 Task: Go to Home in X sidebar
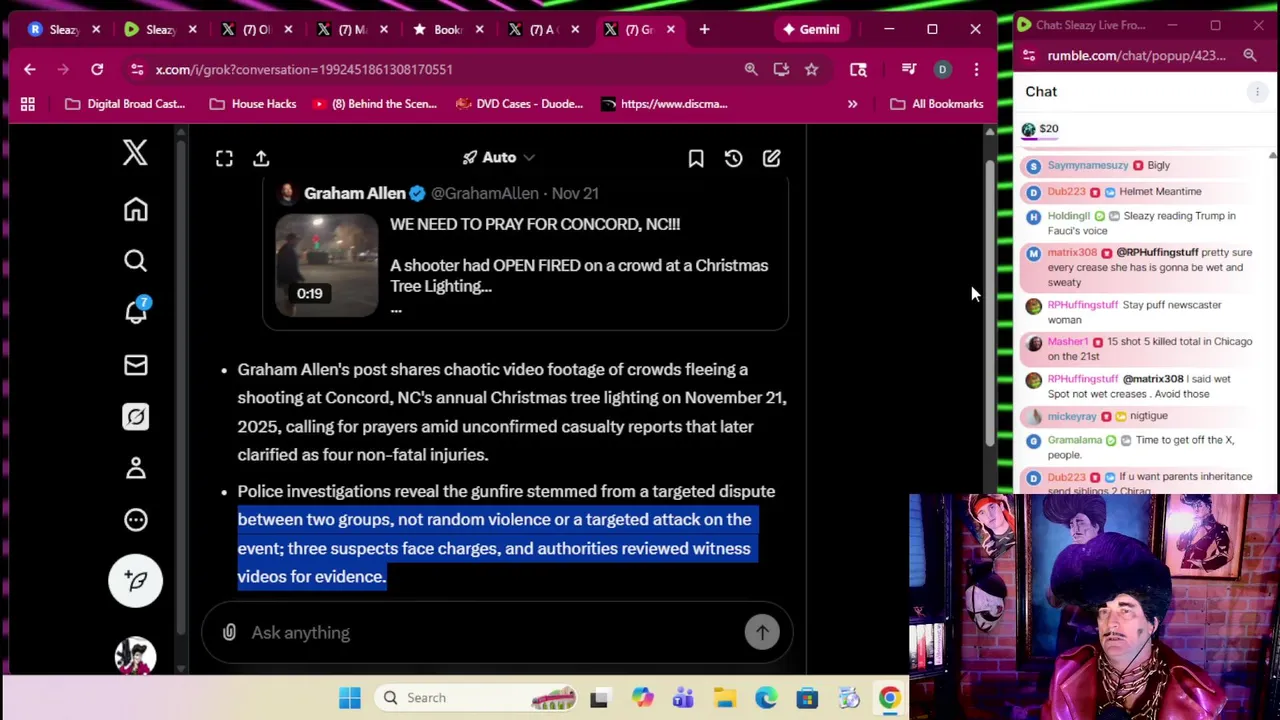point(135,209)
